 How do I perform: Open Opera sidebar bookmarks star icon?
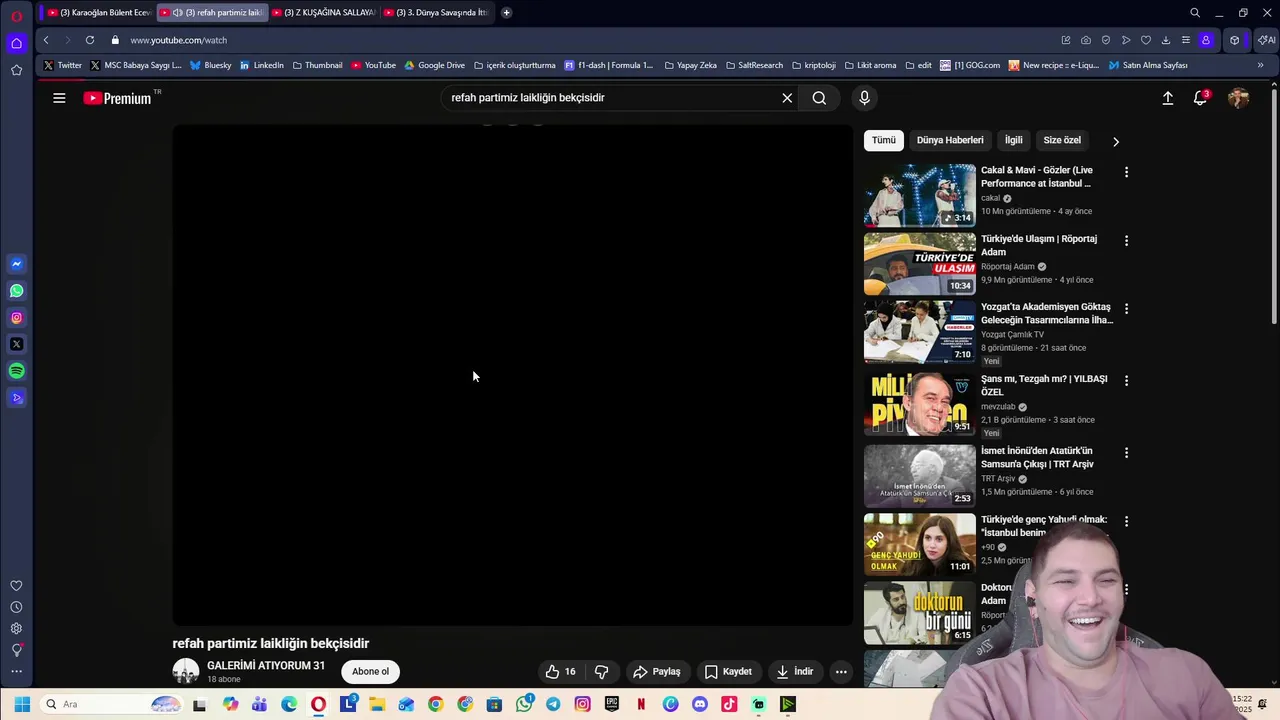point(16,70)
